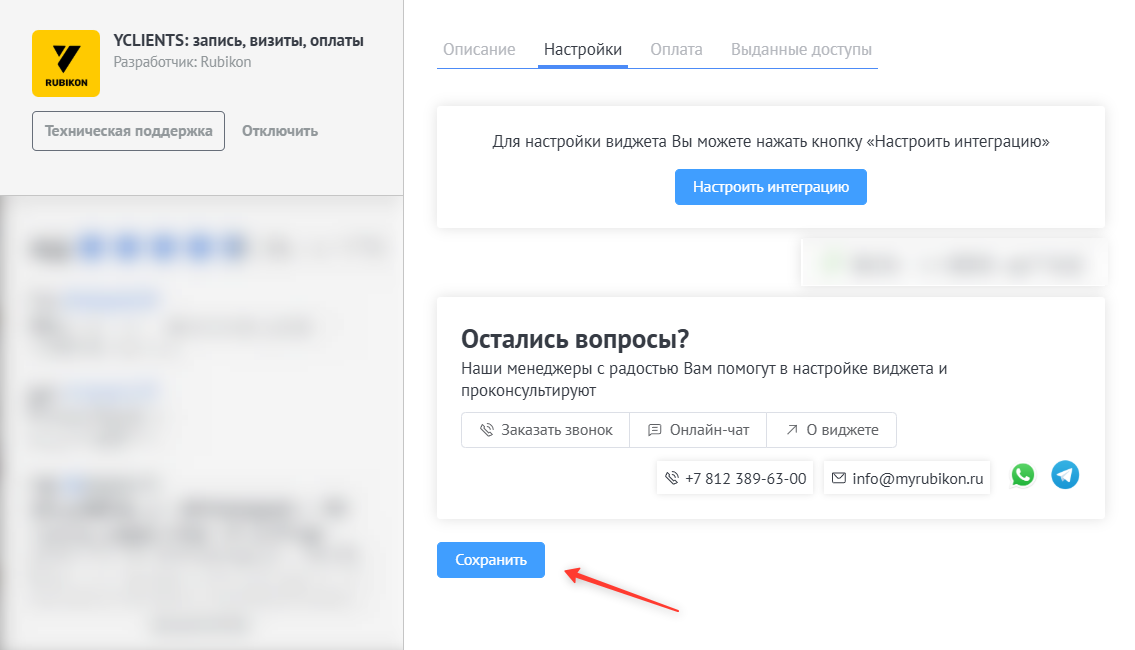This screenshot has width=1135, height=650.
Task: Click the widget setup instruction text
Action: tap(771, 141)
